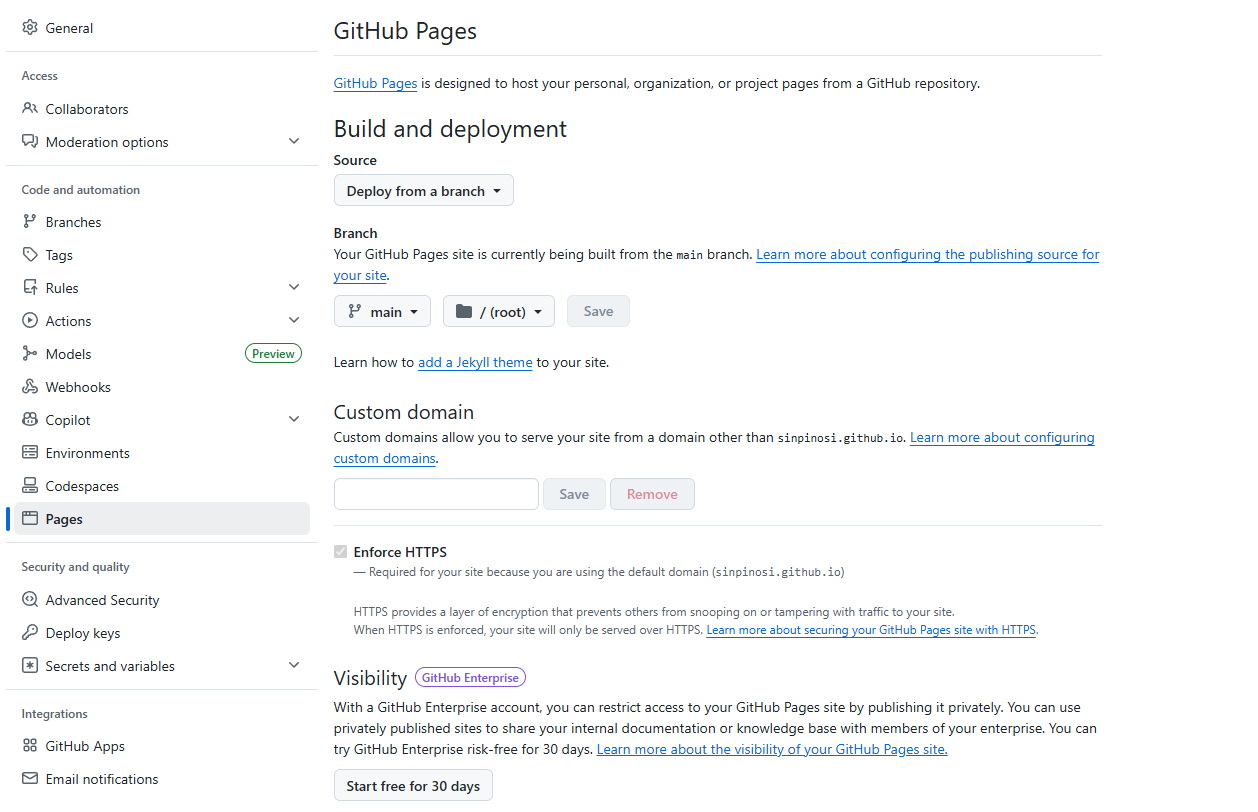Click the Actions play icon
This screenshot has height=812, width=1258.
30,321
